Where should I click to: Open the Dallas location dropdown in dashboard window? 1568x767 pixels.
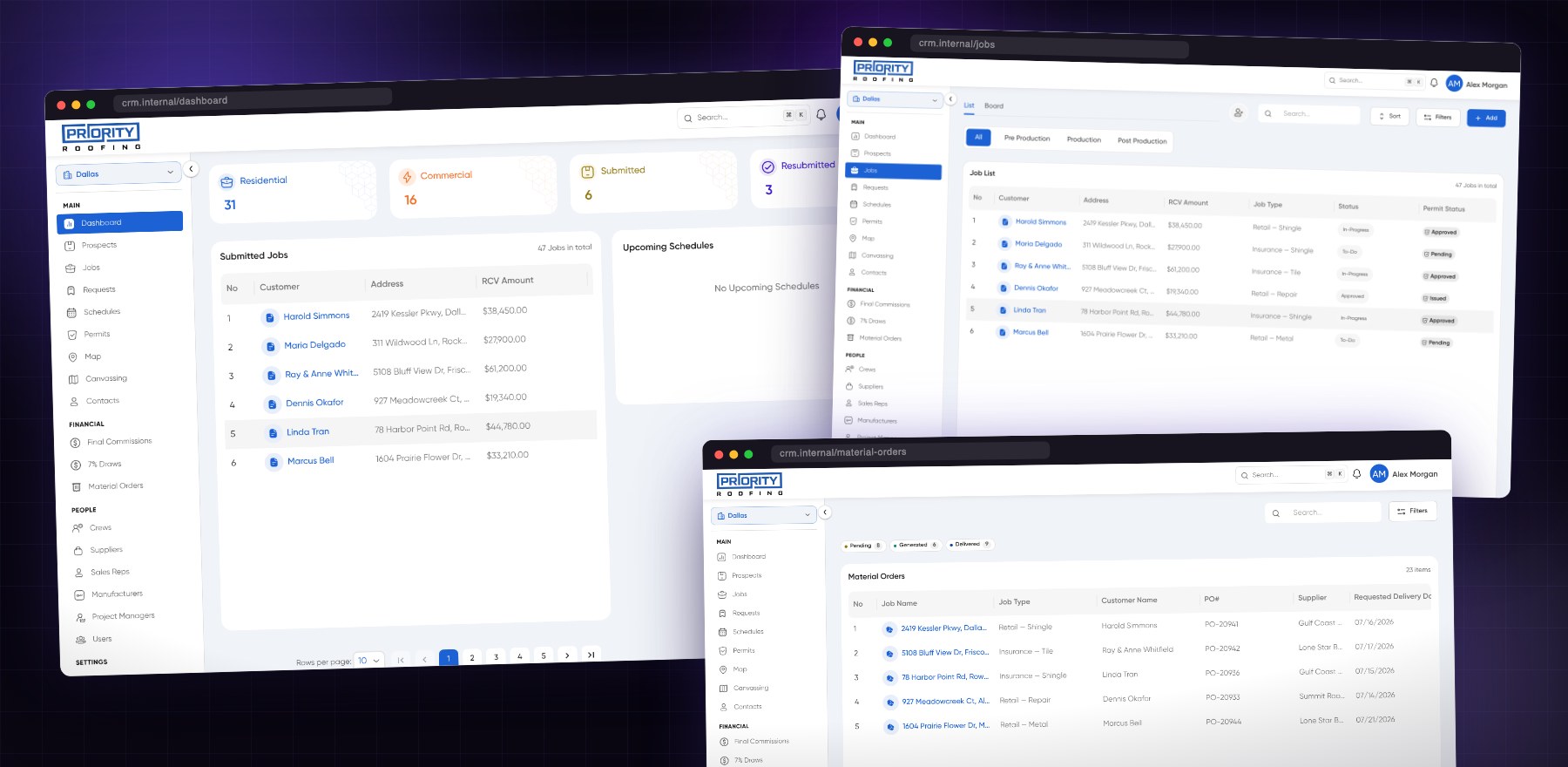pyautogui.click(x=118, y=173)
